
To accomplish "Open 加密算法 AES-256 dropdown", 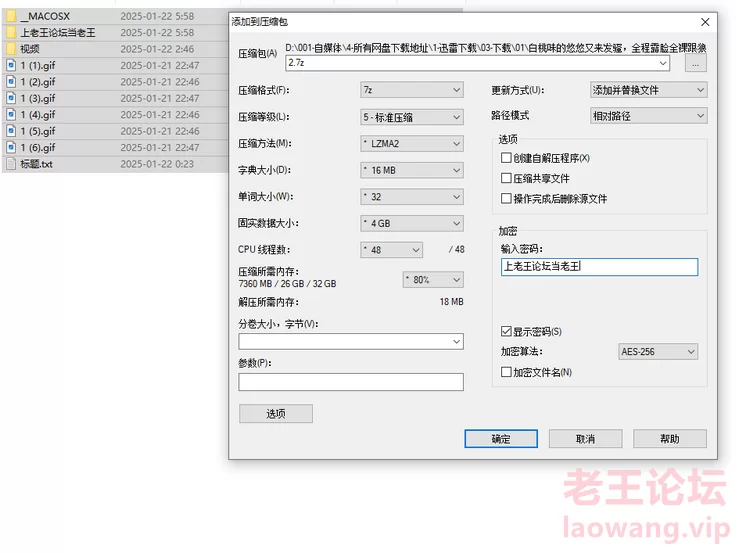I will point(658,352).
